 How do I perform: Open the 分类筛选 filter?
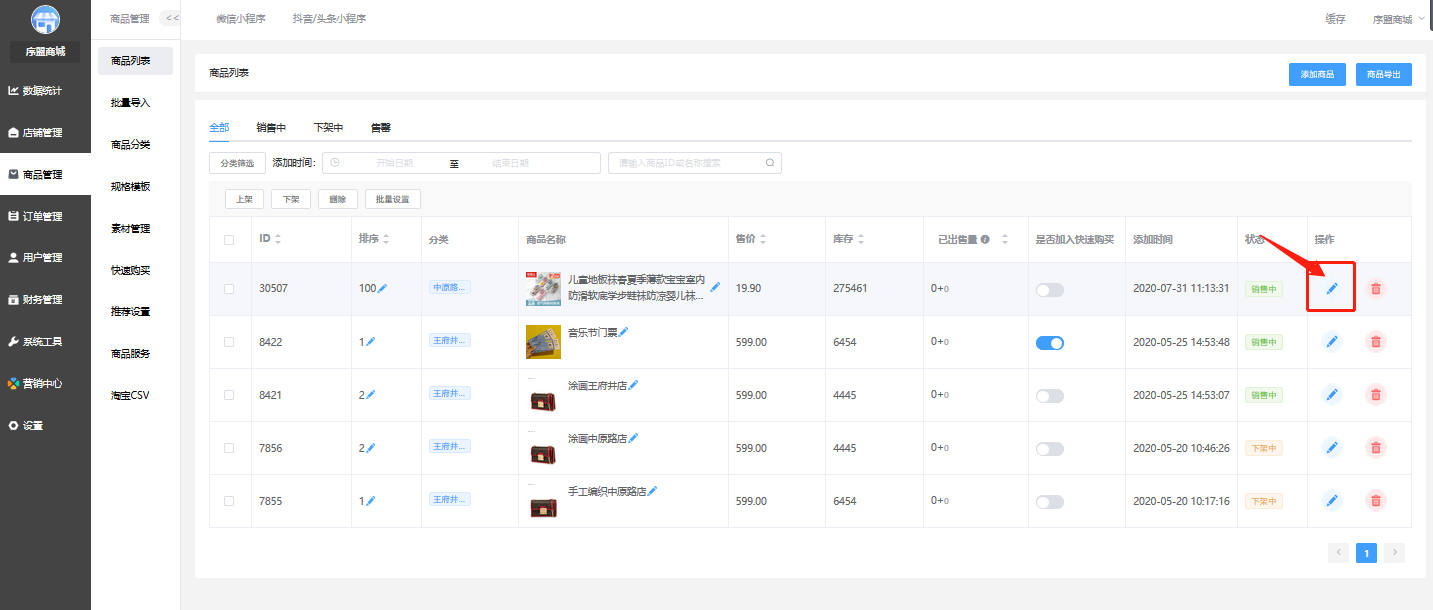click(238, 163)
